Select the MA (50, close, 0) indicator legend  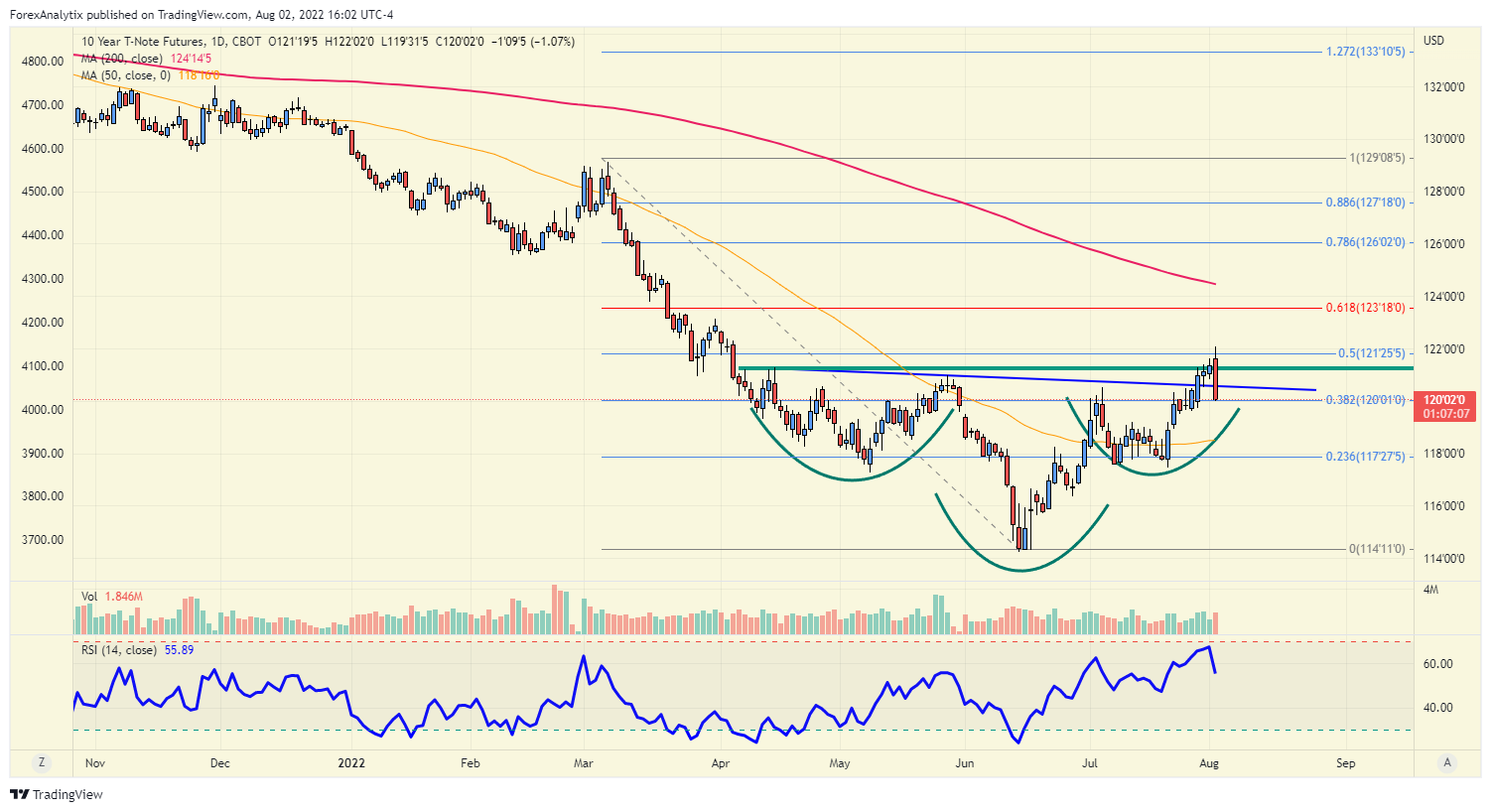point(126,74)
